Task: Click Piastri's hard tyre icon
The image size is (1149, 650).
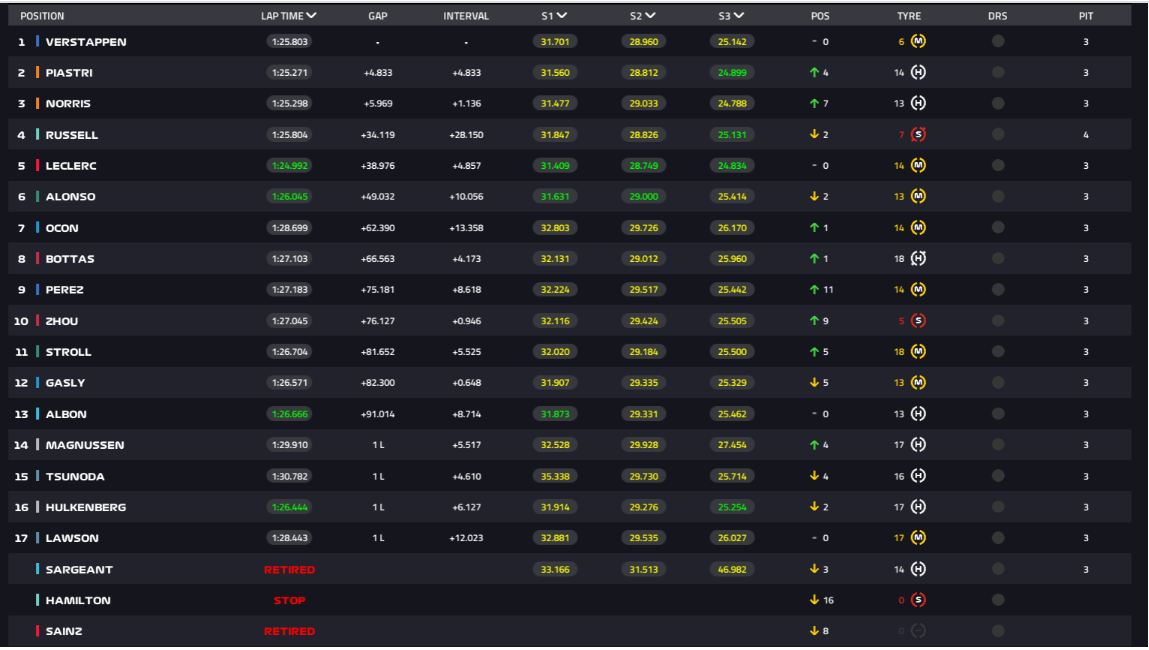Action: coord(918,73)
